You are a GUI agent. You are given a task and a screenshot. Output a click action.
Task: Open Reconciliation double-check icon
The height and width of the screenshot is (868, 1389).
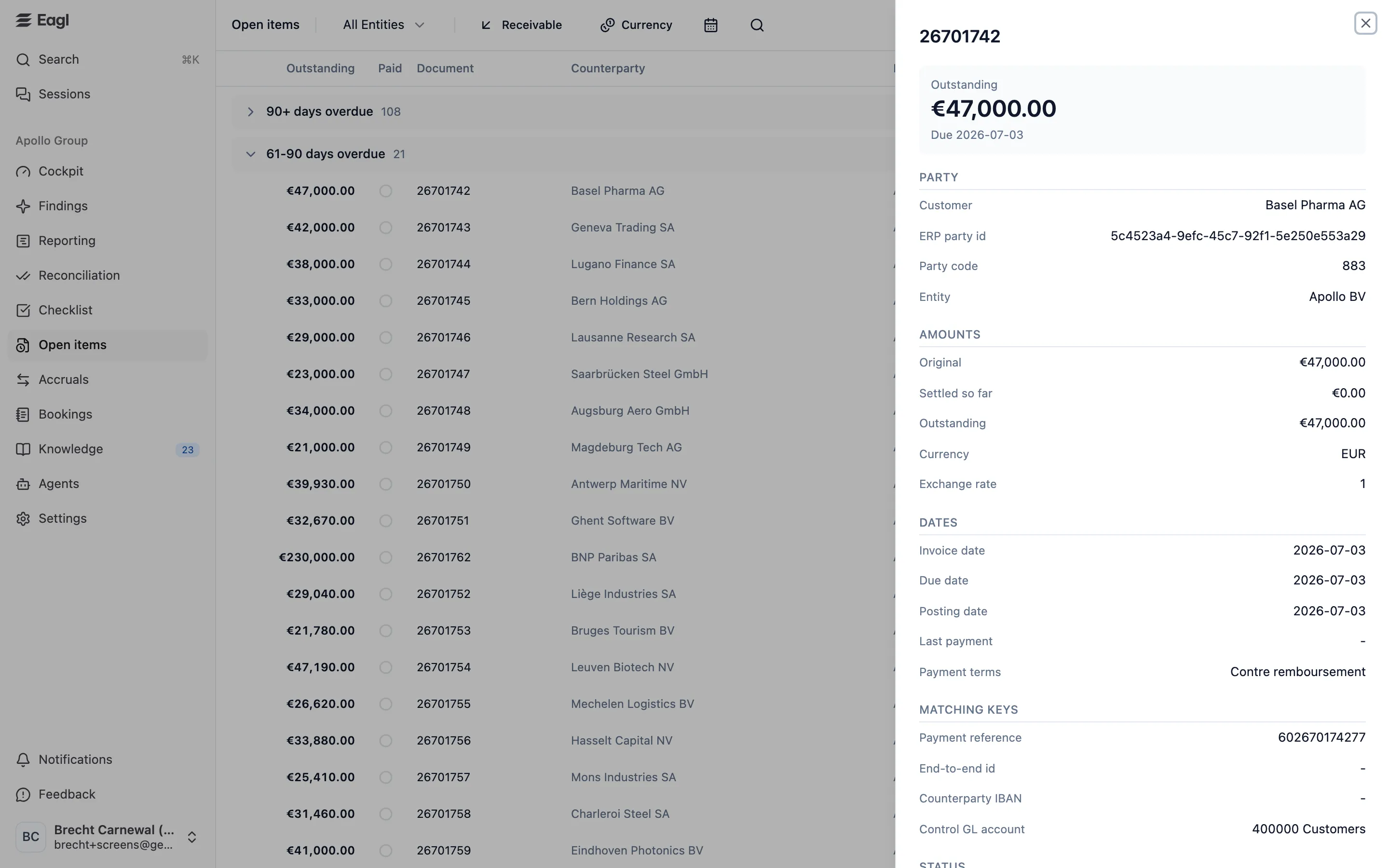click(x=23, y=275)
